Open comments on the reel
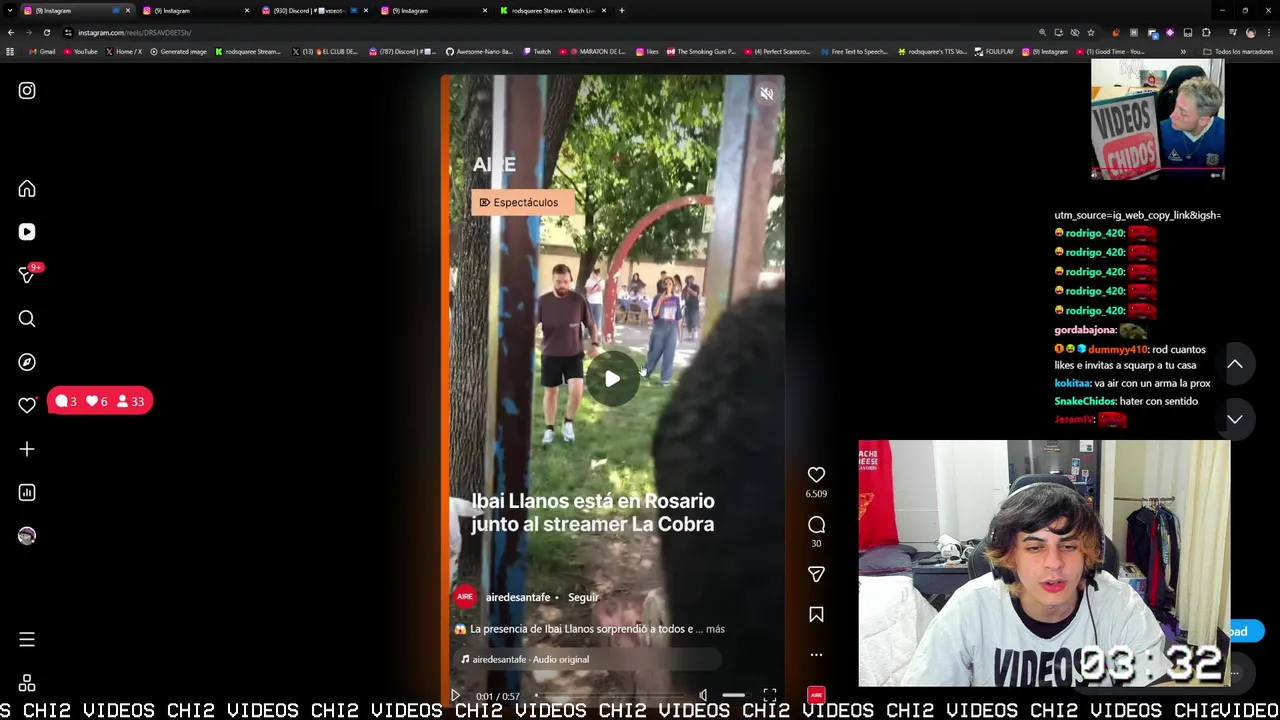The image size is (1280, 720). [816, 525]
